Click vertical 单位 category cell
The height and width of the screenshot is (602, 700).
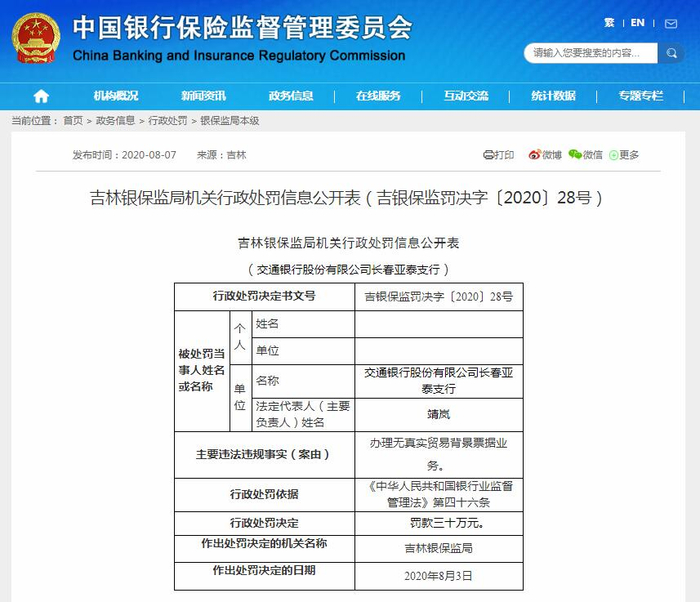pos(240,397)
